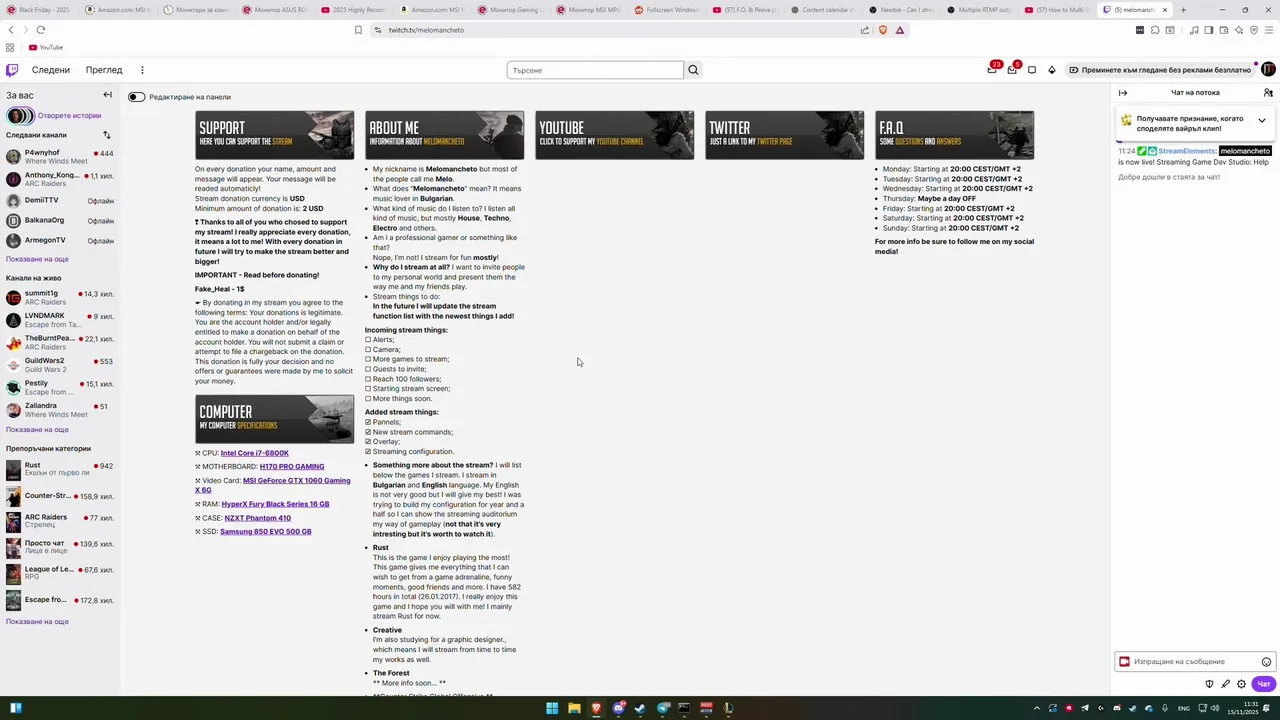Open the NZXT Phantom 410 link
The height and width of the screenshot is (720, 1280).
[257, 518]
